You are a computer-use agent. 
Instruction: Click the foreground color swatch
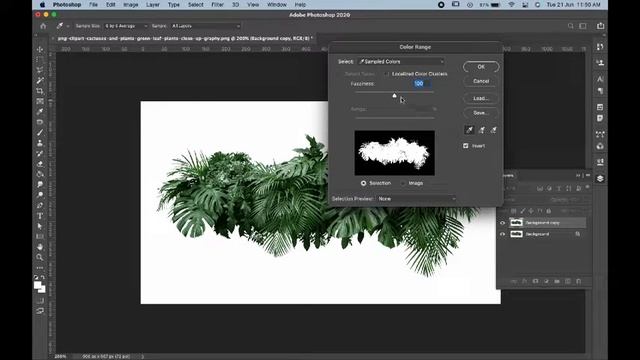click(x=38, y=285)
